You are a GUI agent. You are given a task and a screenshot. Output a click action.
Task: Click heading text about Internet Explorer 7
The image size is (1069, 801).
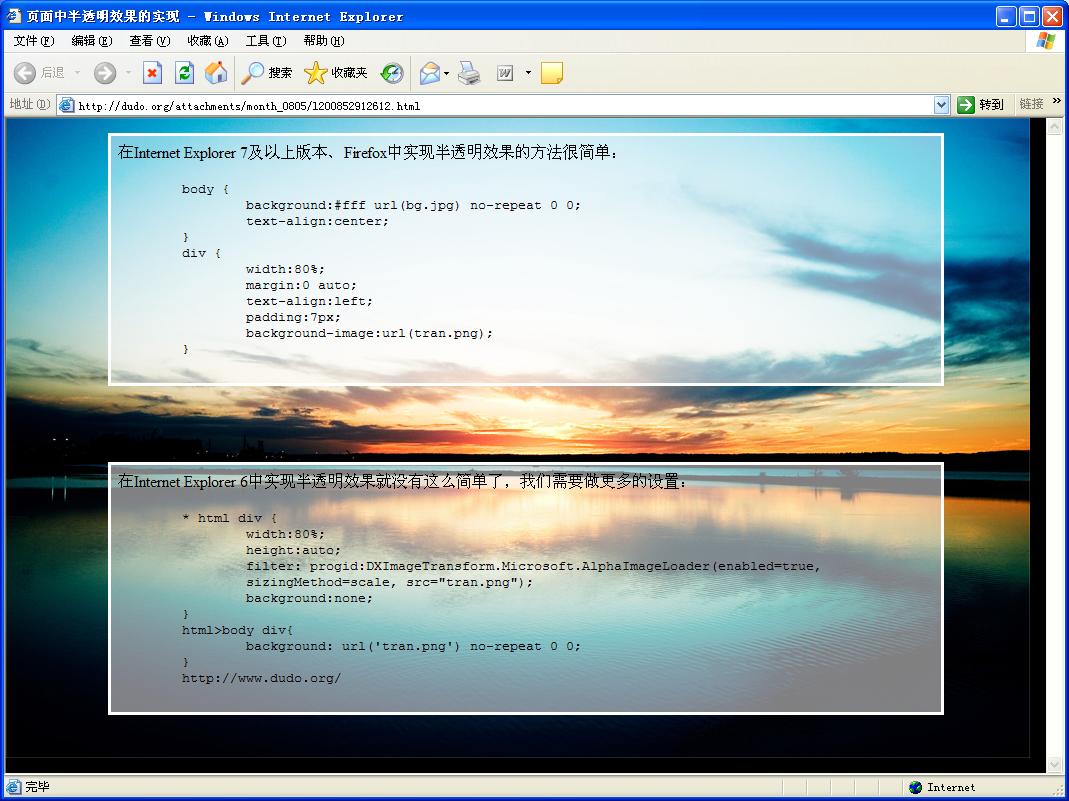(x=368, y=152)
